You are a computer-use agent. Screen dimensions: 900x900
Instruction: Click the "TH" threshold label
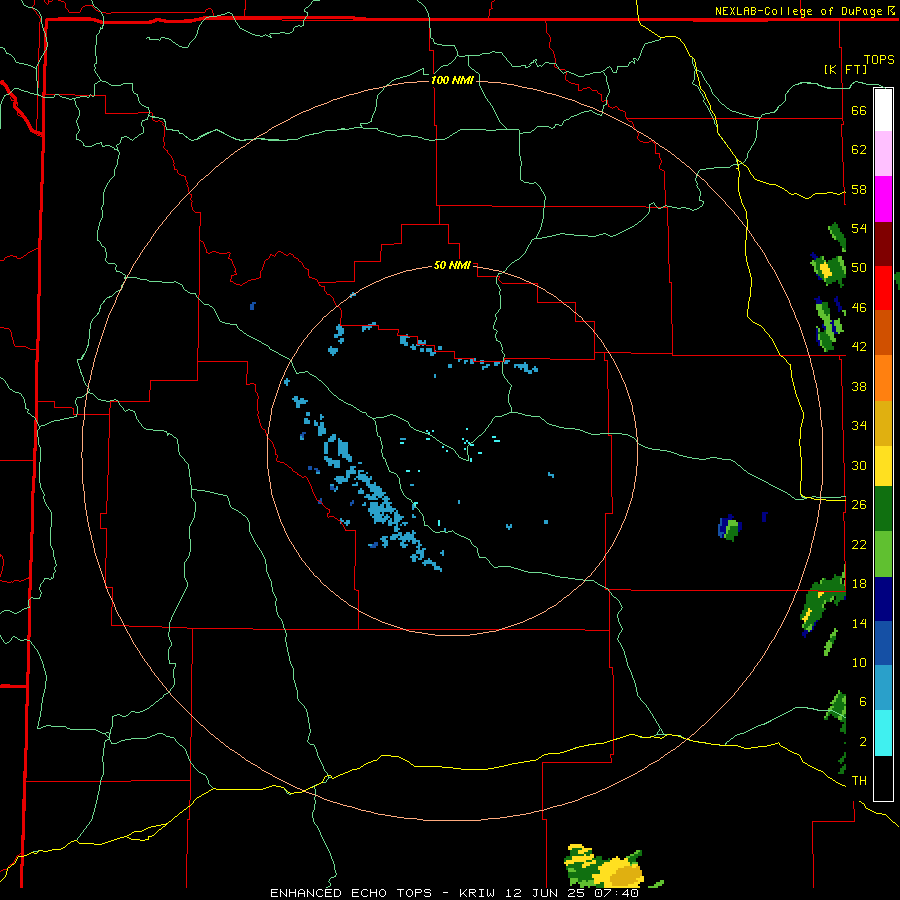point(859,781)
